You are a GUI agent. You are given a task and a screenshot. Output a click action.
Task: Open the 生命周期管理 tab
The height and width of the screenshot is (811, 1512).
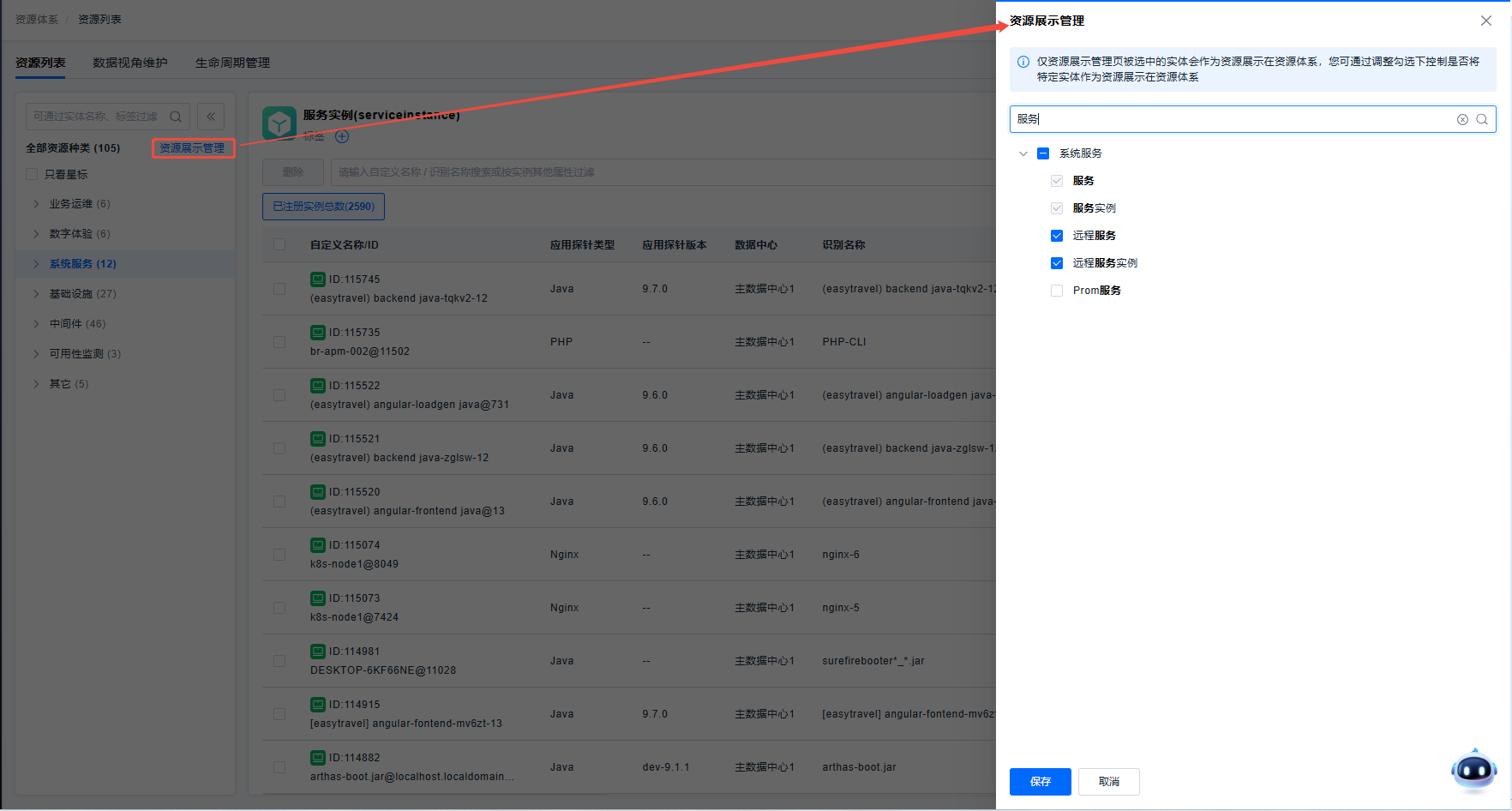click(232, 63)
